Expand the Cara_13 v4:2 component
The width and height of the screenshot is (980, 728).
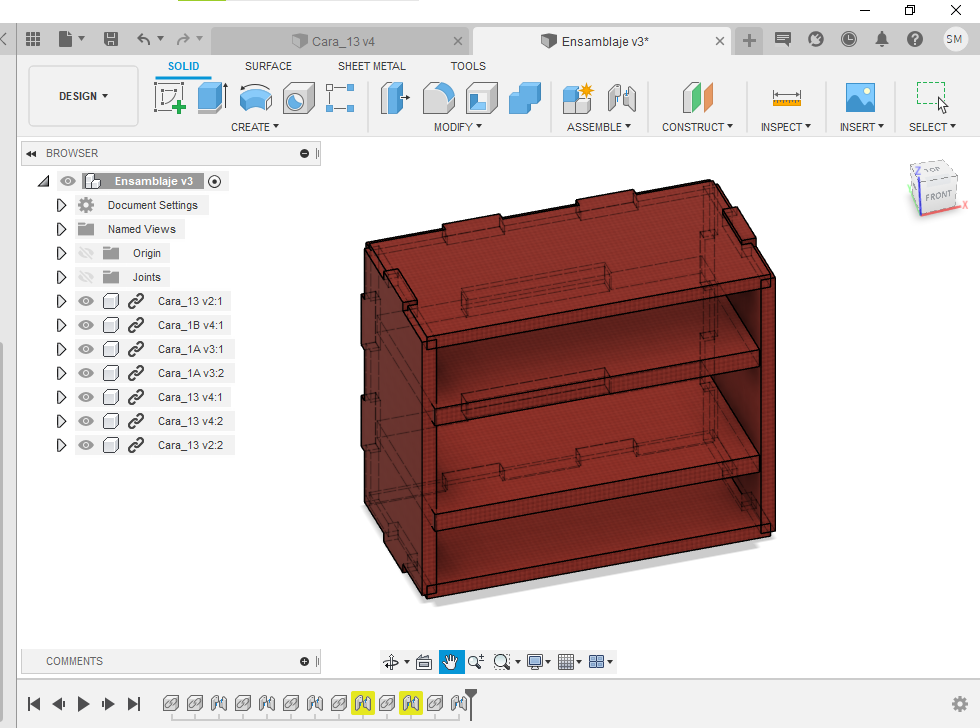(61, 421)
